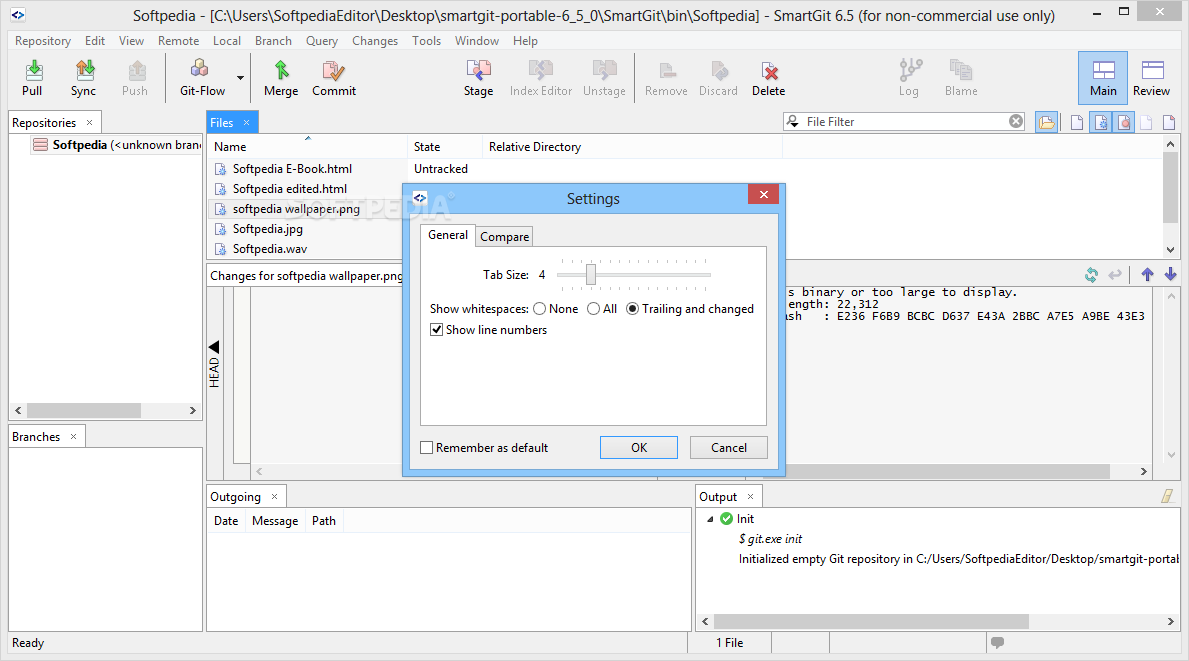
Task: Open the Window menu
Action: coord(477,41)
